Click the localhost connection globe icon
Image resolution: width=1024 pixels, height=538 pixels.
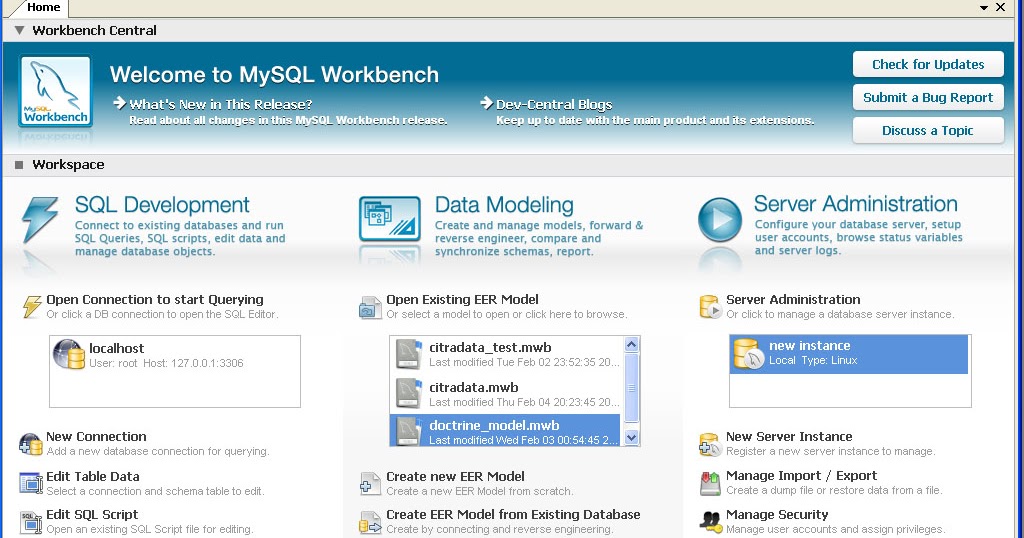point(69,355)
